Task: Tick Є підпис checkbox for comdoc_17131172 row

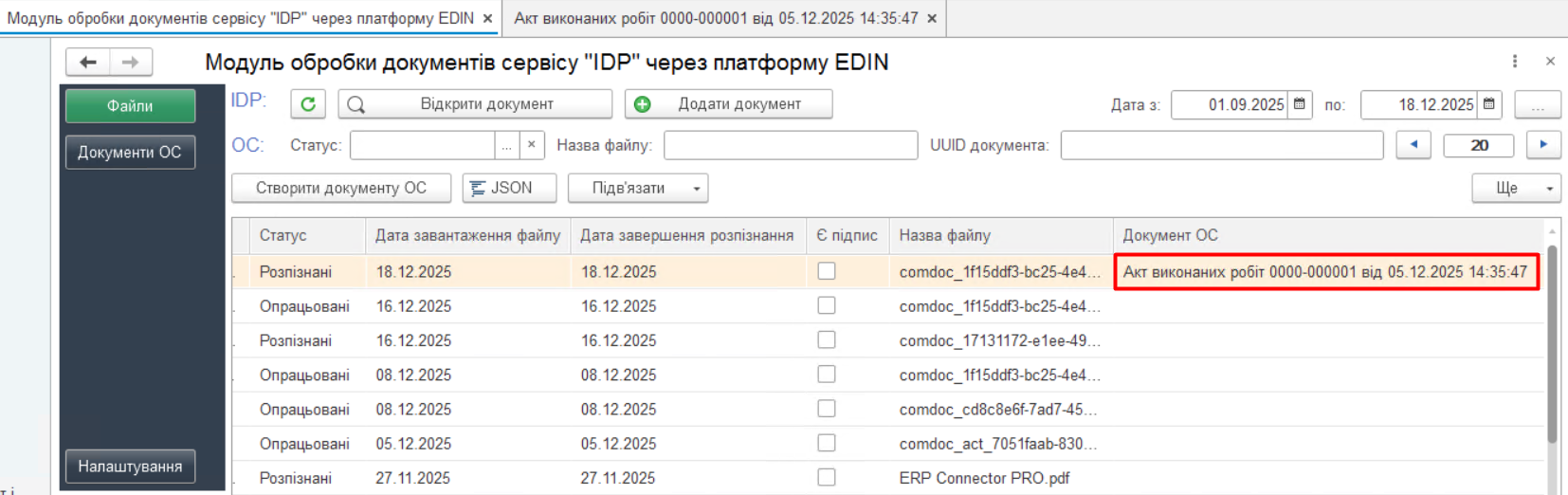Action: point(827,340)
